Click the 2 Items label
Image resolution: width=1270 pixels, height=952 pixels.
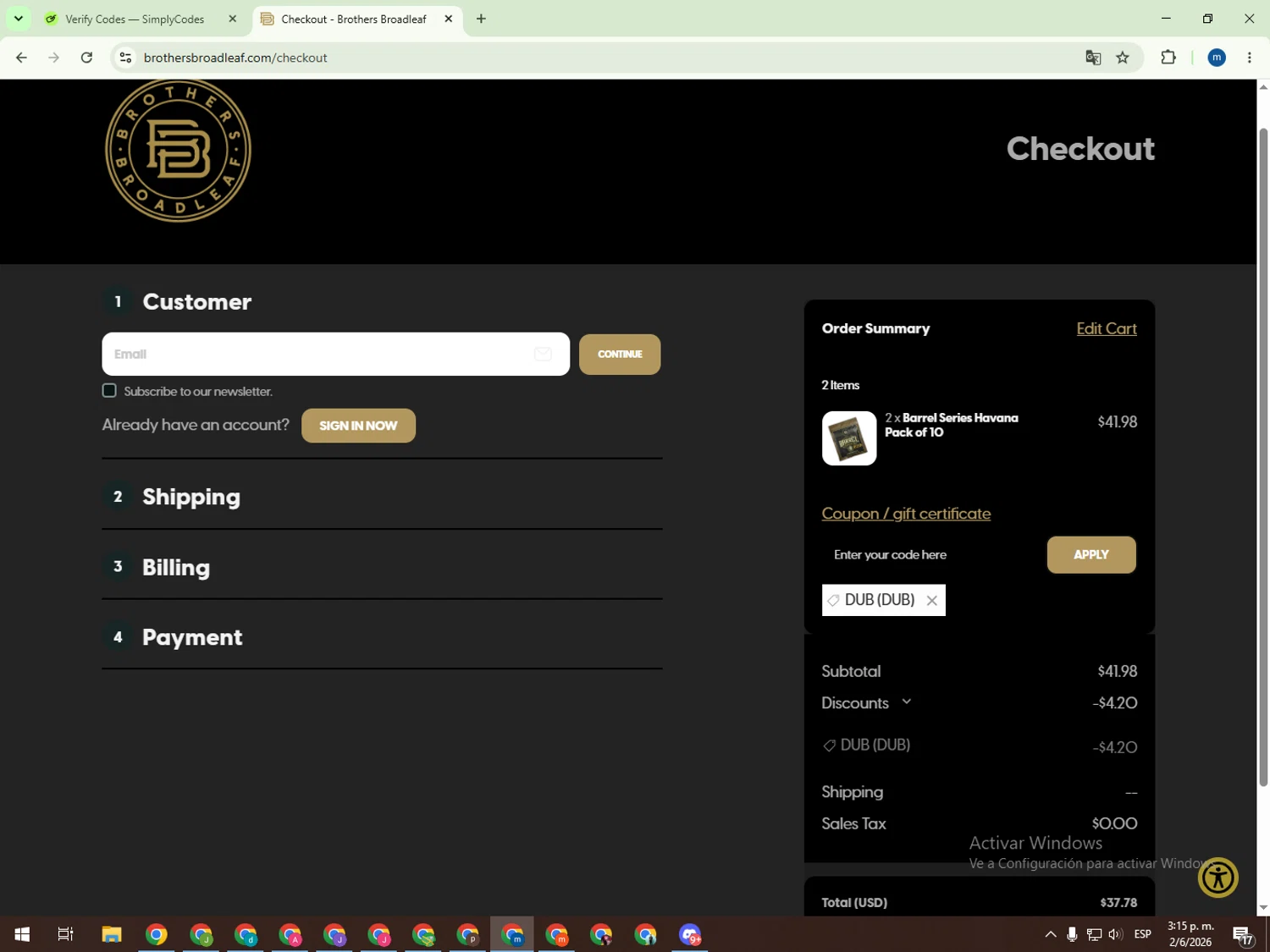click(x=840, y=385)
